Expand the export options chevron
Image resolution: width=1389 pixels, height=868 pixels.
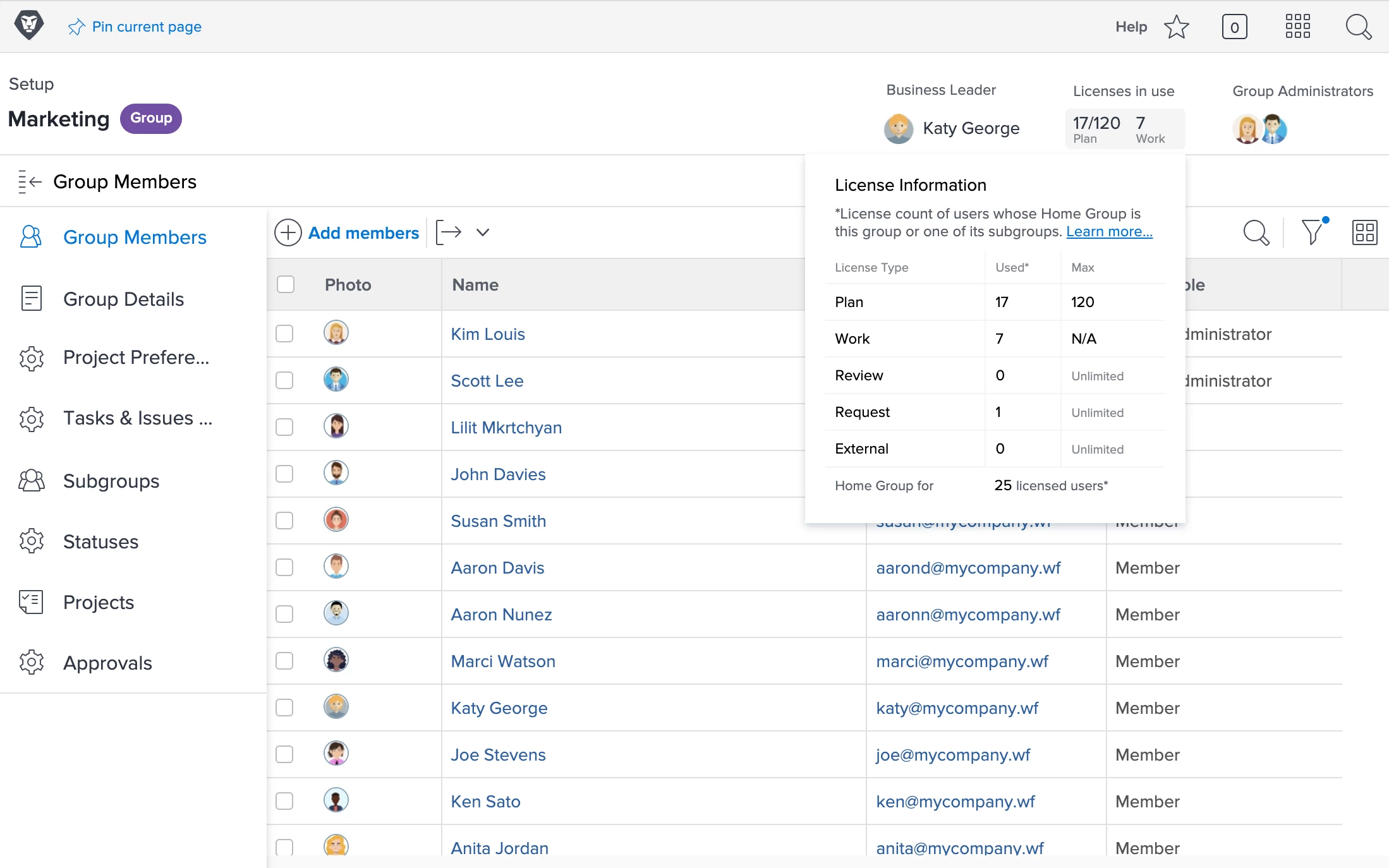click(483, 232)
